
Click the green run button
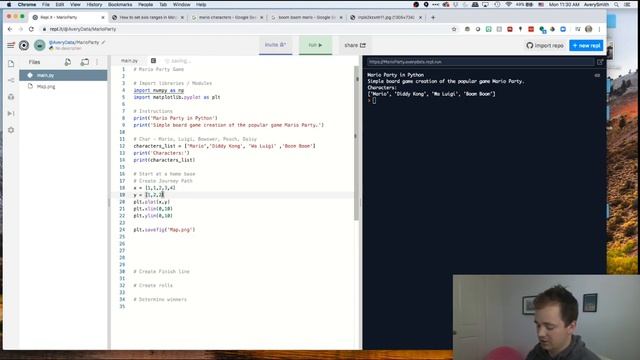coord(315,45)
